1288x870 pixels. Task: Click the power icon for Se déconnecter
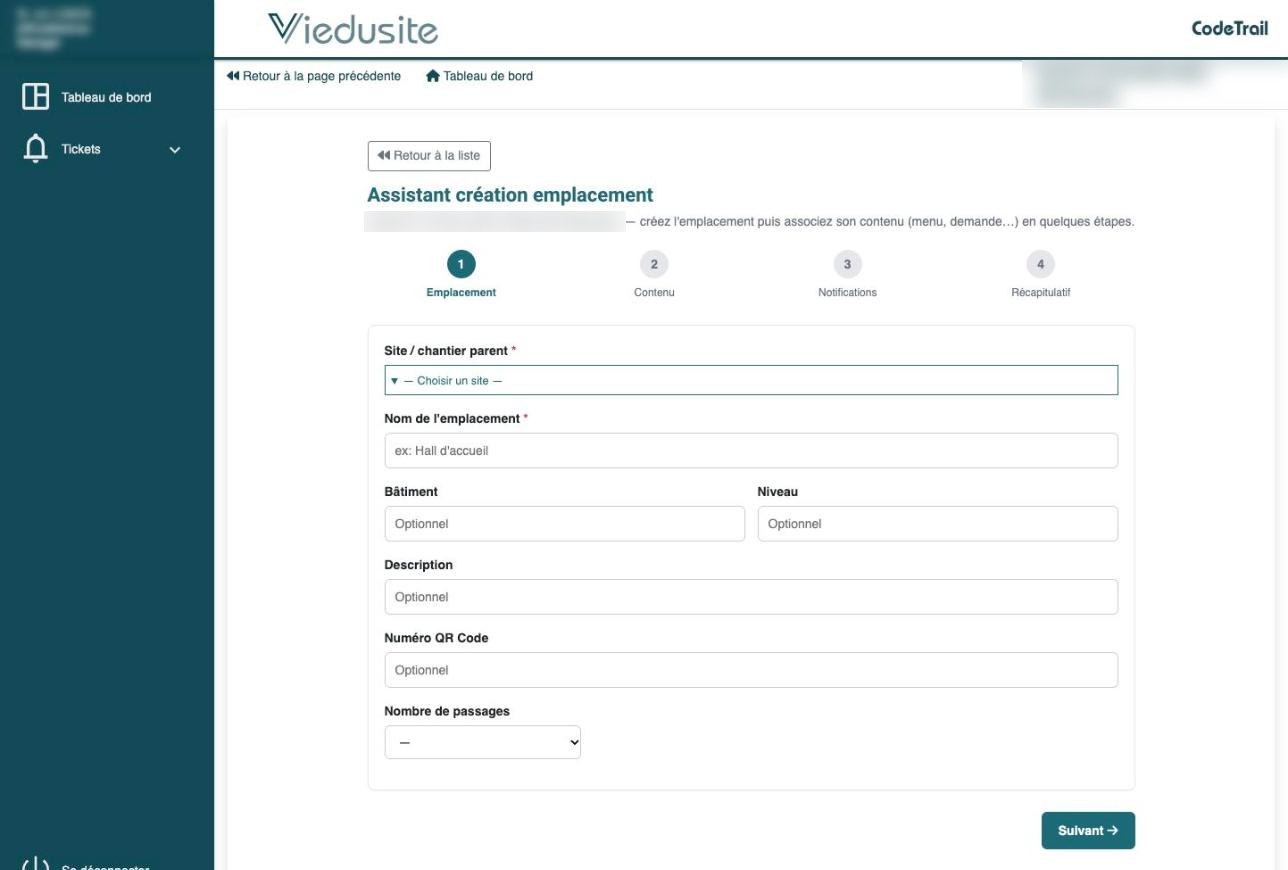click(36, 866)
